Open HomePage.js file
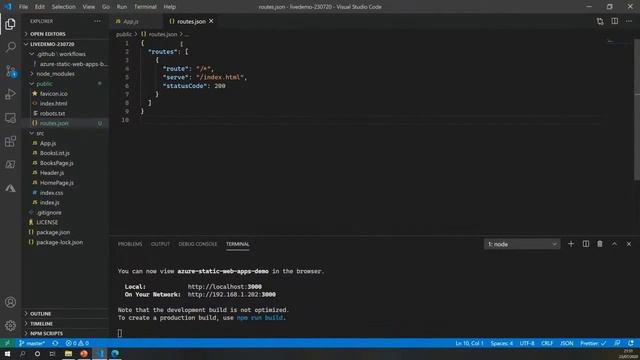 click(65, 182)
